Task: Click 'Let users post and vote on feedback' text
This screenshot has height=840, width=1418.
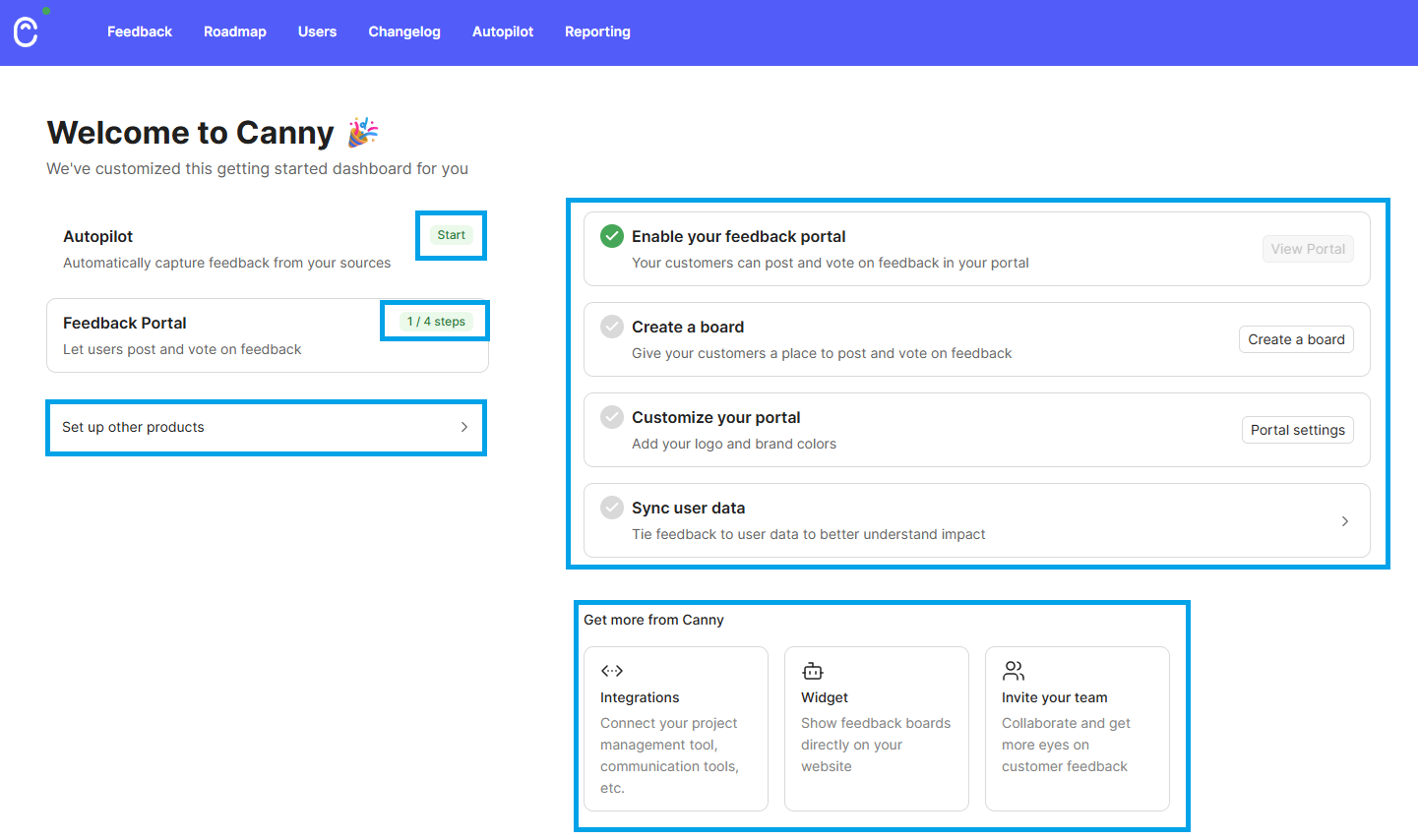Action: tap(182, 349)
